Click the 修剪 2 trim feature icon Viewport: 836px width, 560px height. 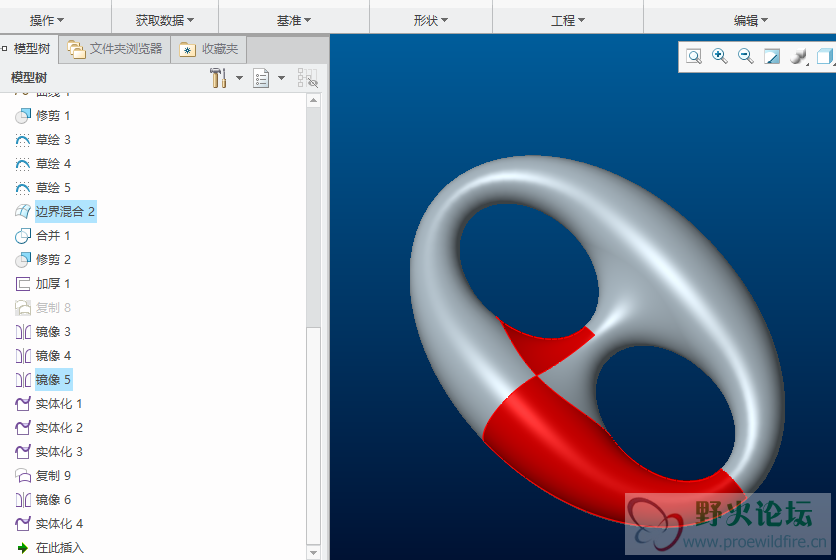coord(22,260)
